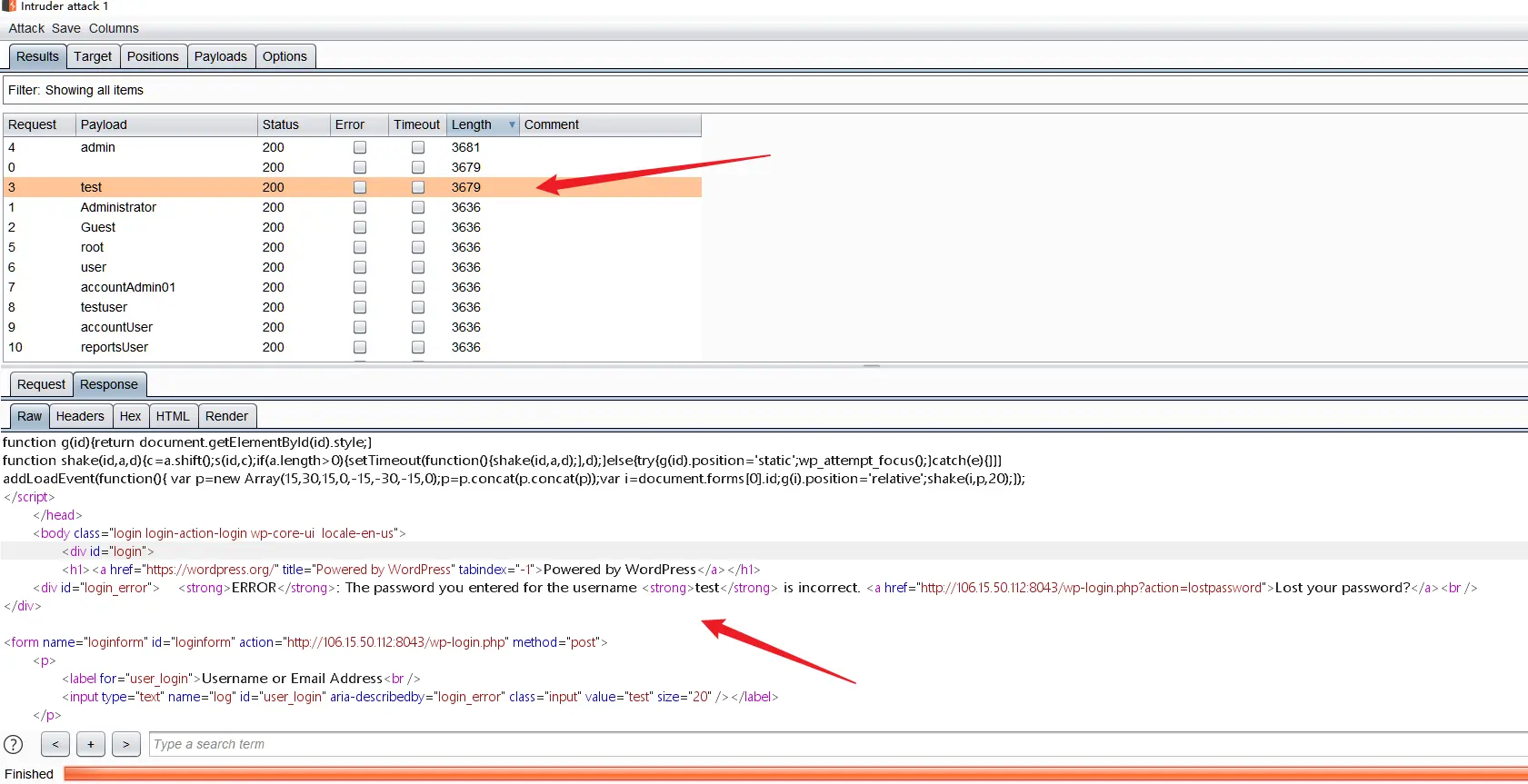Viewport: 1528px width, 784px height.
Task: Select the admin payload row
Action: tap(353, 147)
